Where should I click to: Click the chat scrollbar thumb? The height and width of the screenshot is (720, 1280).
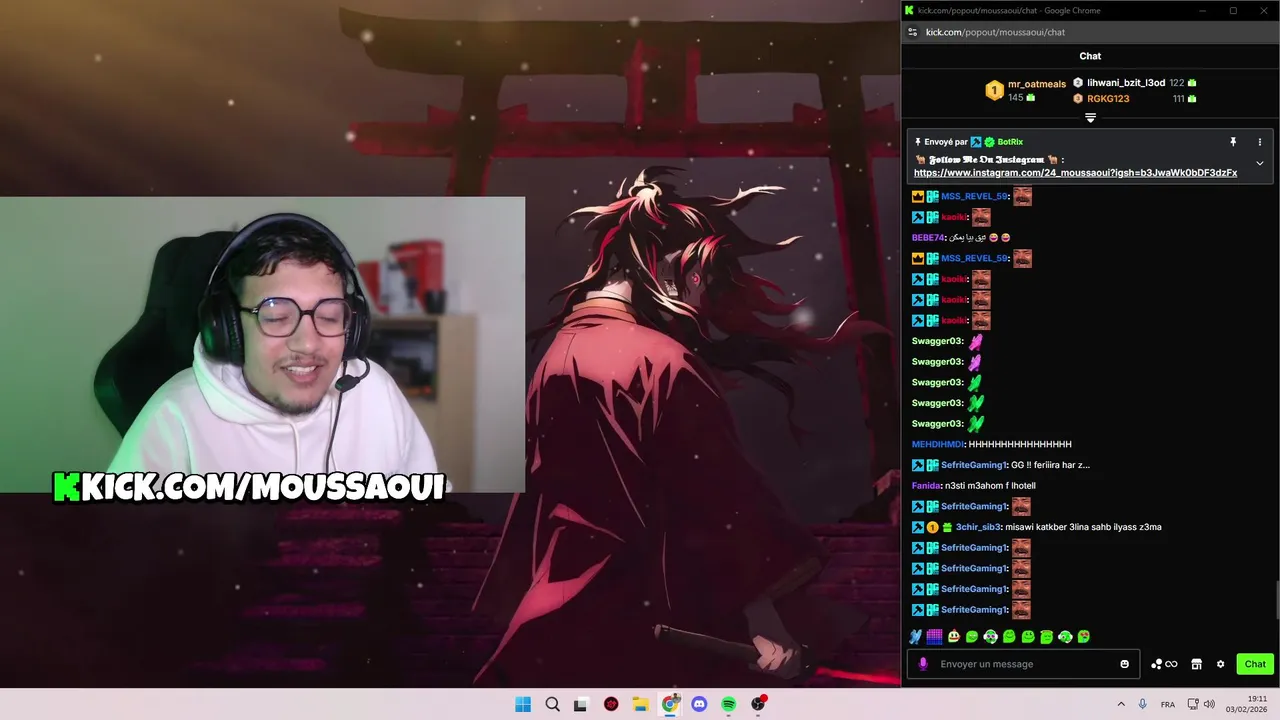click(1277, 600)
